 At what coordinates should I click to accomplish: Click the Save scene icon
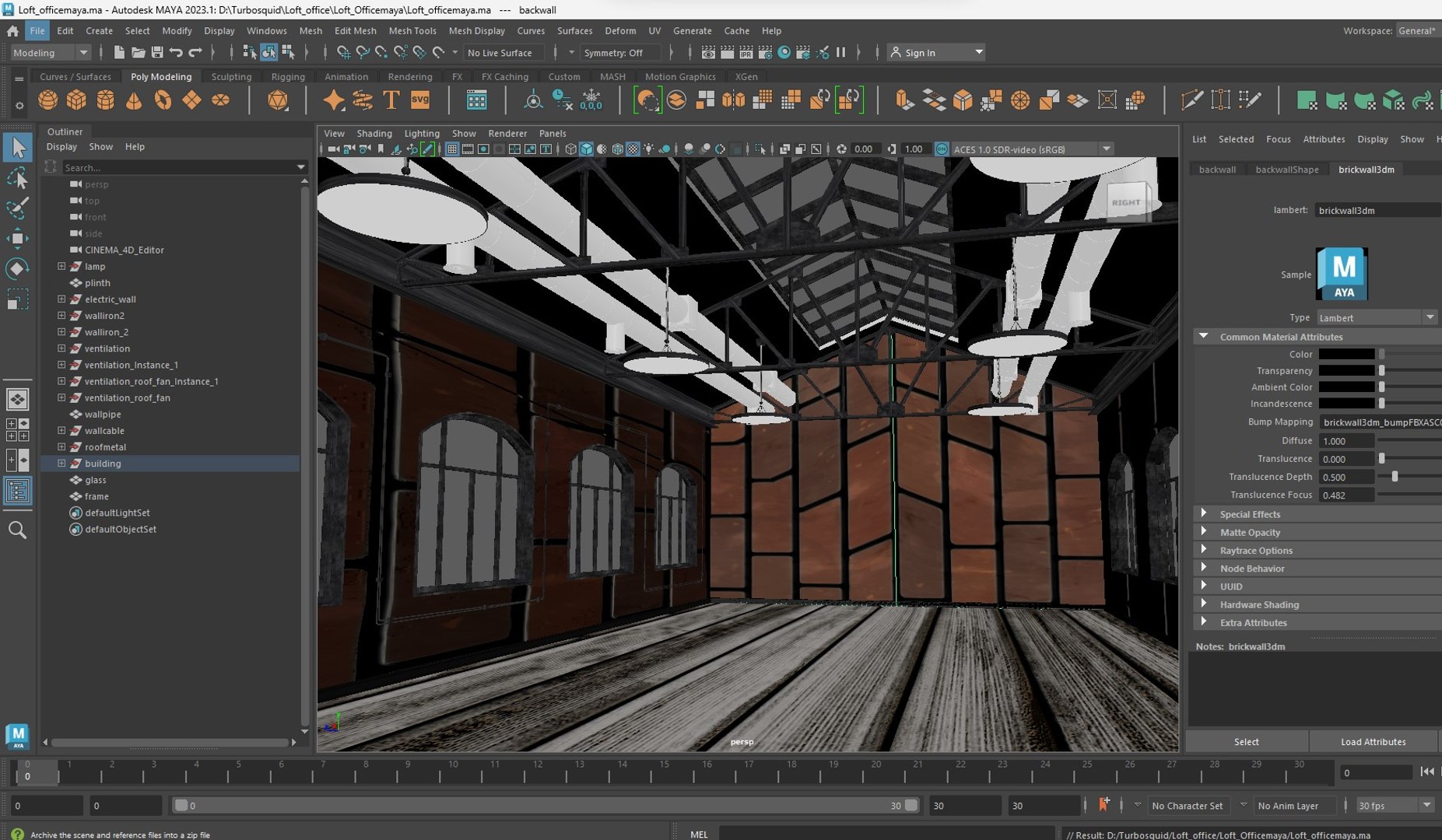coord(157,52)
